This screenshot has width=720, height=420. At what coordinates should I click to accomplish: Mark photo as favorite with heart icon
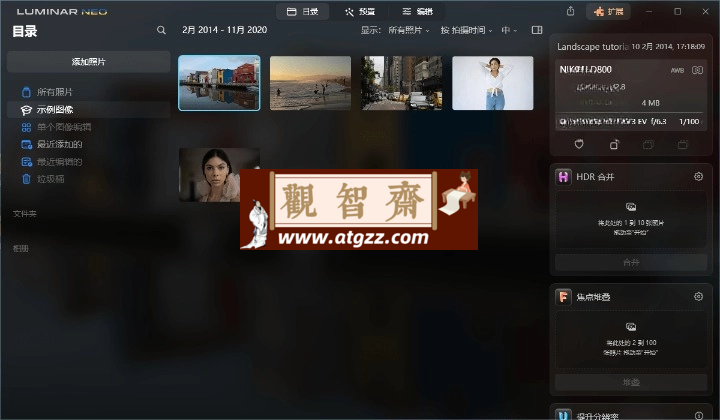click(x=579, y=145)
